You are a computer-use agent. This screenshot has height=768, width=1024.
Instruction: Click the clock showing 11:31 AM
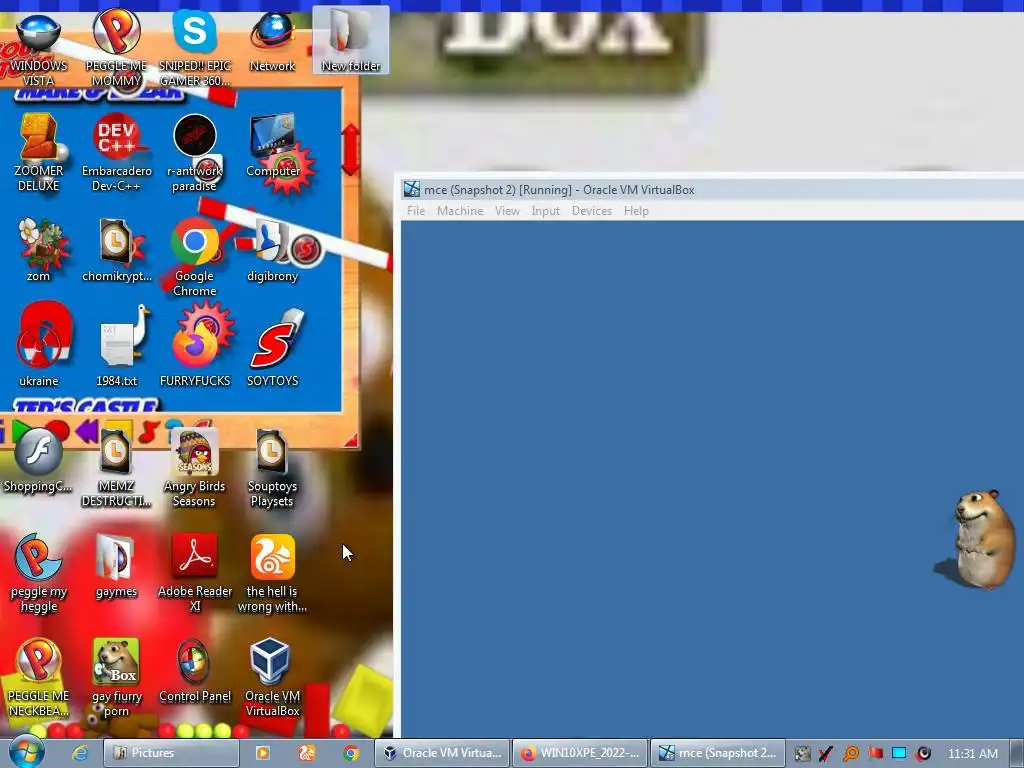click(x=972, y=753)
